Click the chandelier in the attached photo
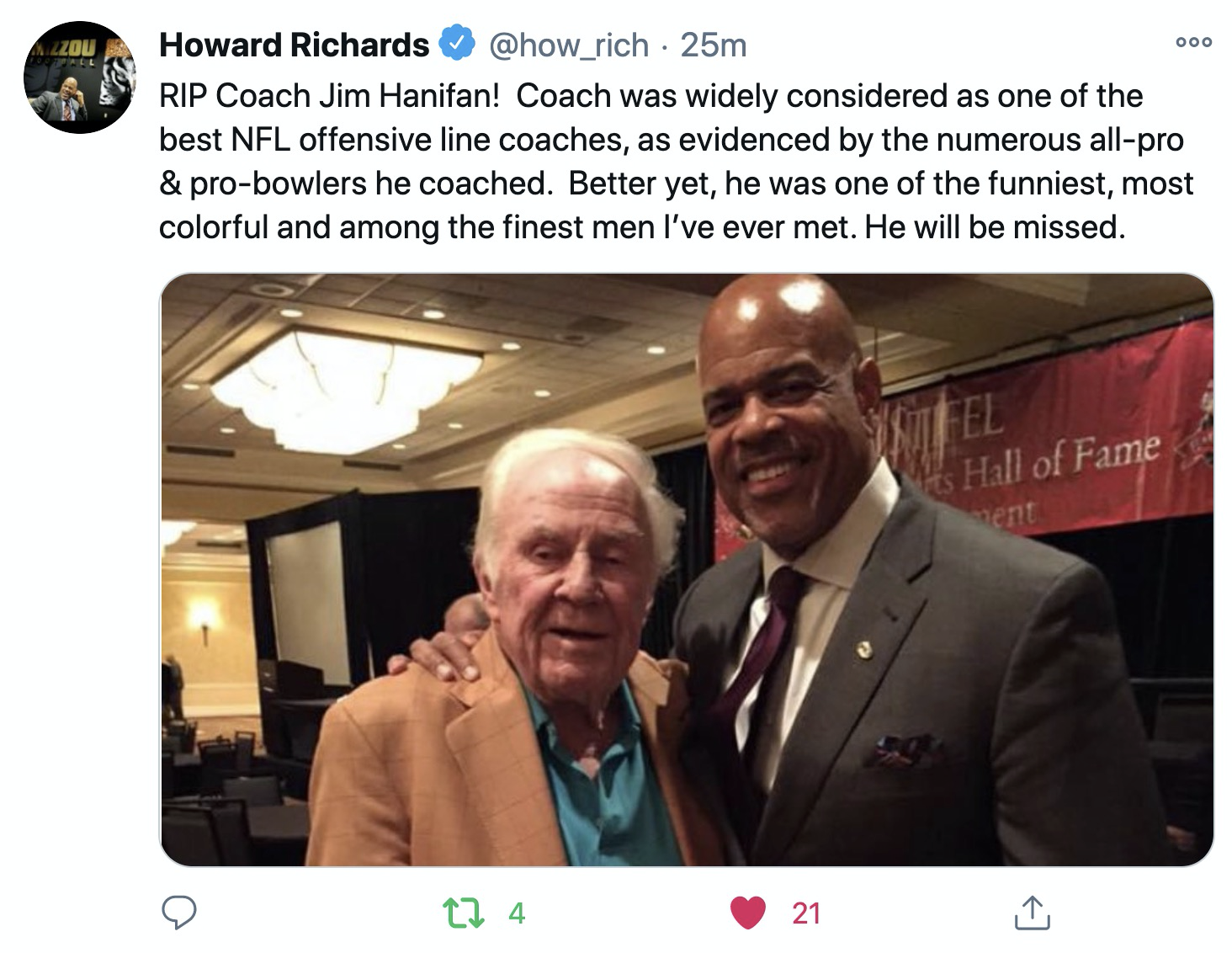Viewport: 1232px width, 953px height. coord(345,389)
